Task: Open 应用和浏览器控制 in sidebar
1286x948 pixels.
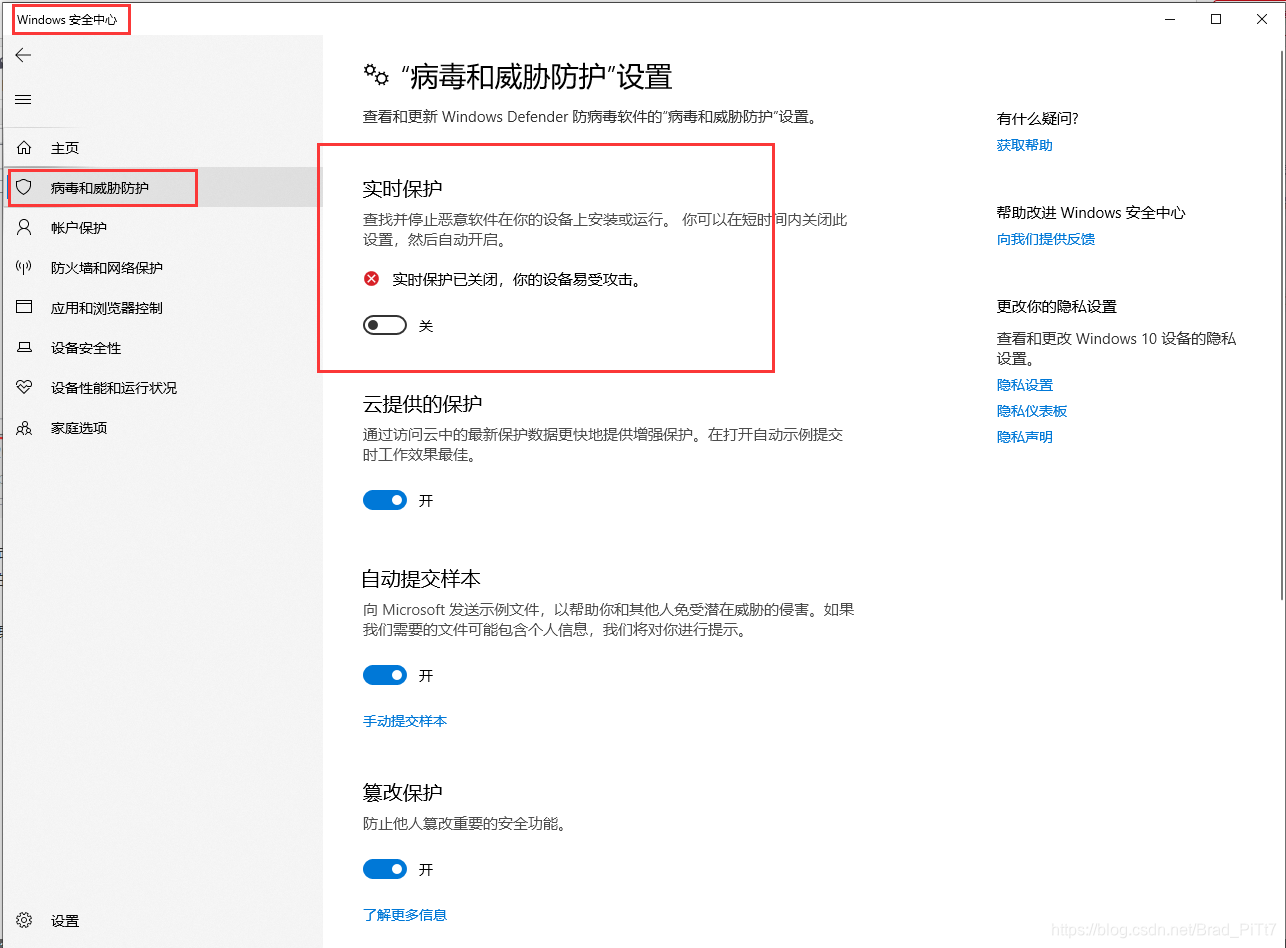Action: 162,307
